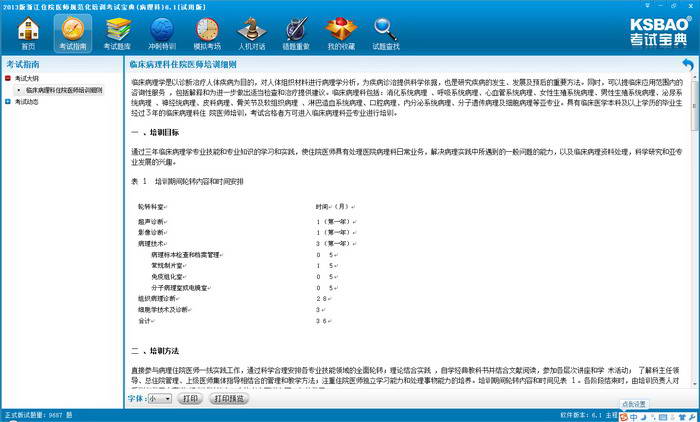Click the 点我设置 tooltip bubble
700x422 pixels.
pos(634,404)
